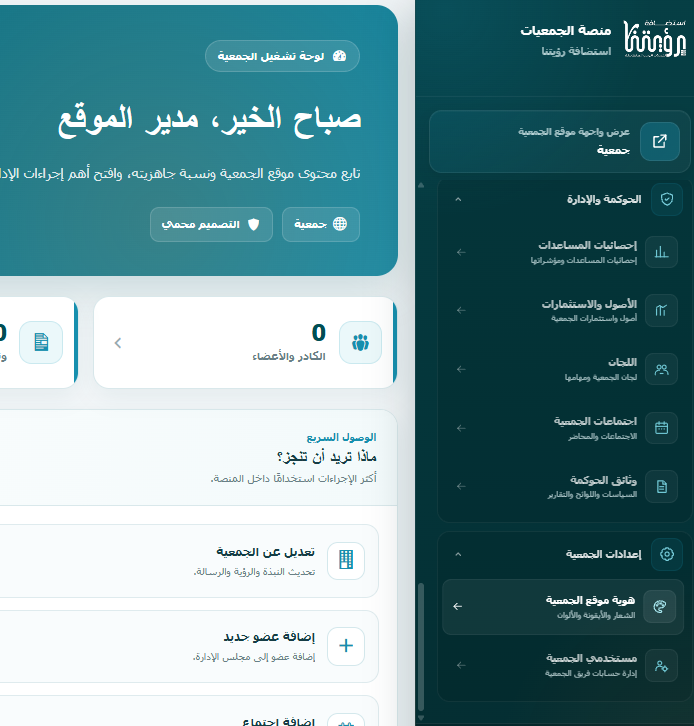Image resolution: width=694 pixels, height=726 pixels.
Task: Click the palette icon for هوية موقع الجمعية
Action: [660, 607]
